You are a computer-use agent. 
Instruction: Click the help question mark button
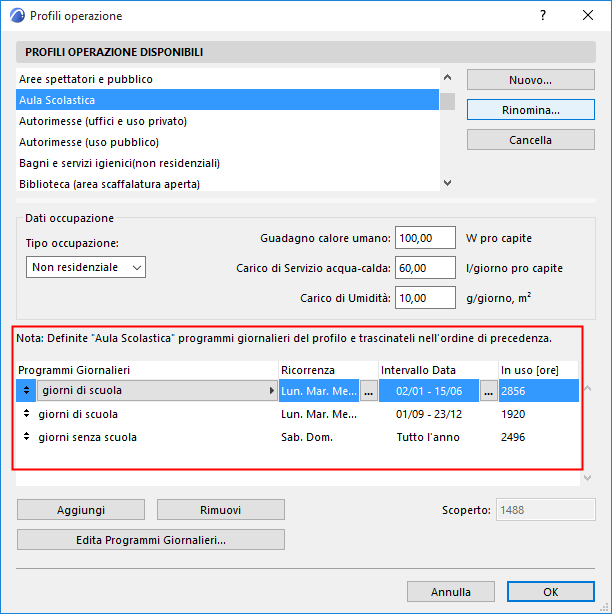pos(543,16)
